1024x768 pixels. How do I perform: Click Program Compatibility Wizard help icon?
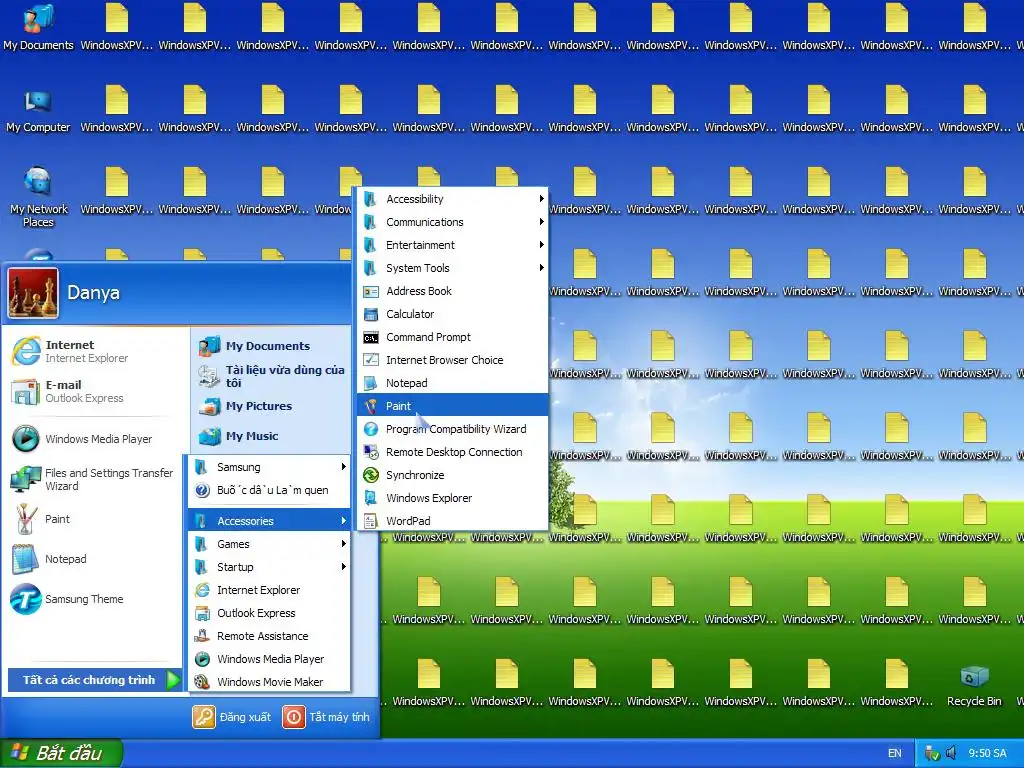point(370,429)
